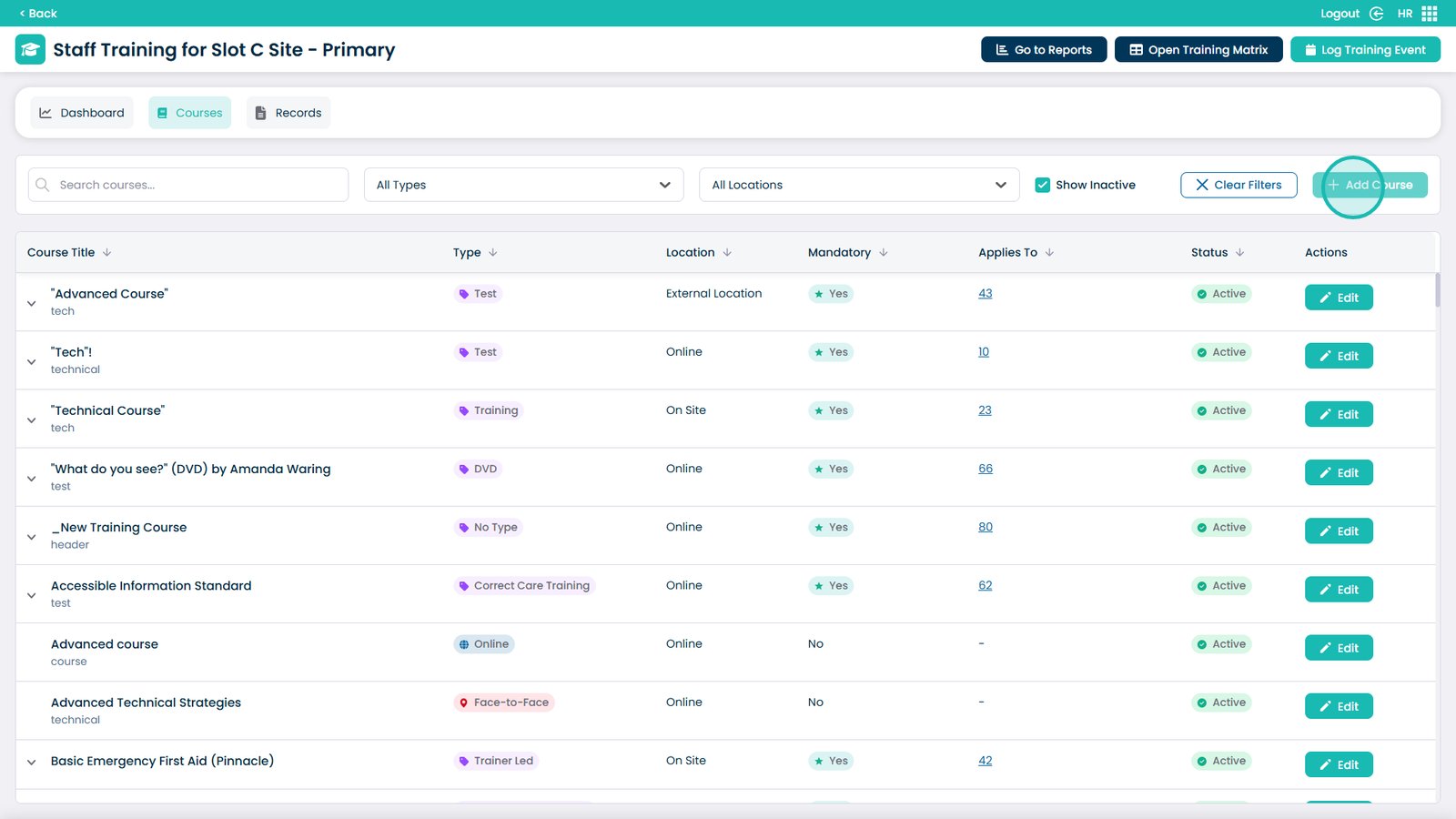Expand the "Advanced Course" row chevron
Viewport: 1456px width, 819px height.
pos(32,303)
